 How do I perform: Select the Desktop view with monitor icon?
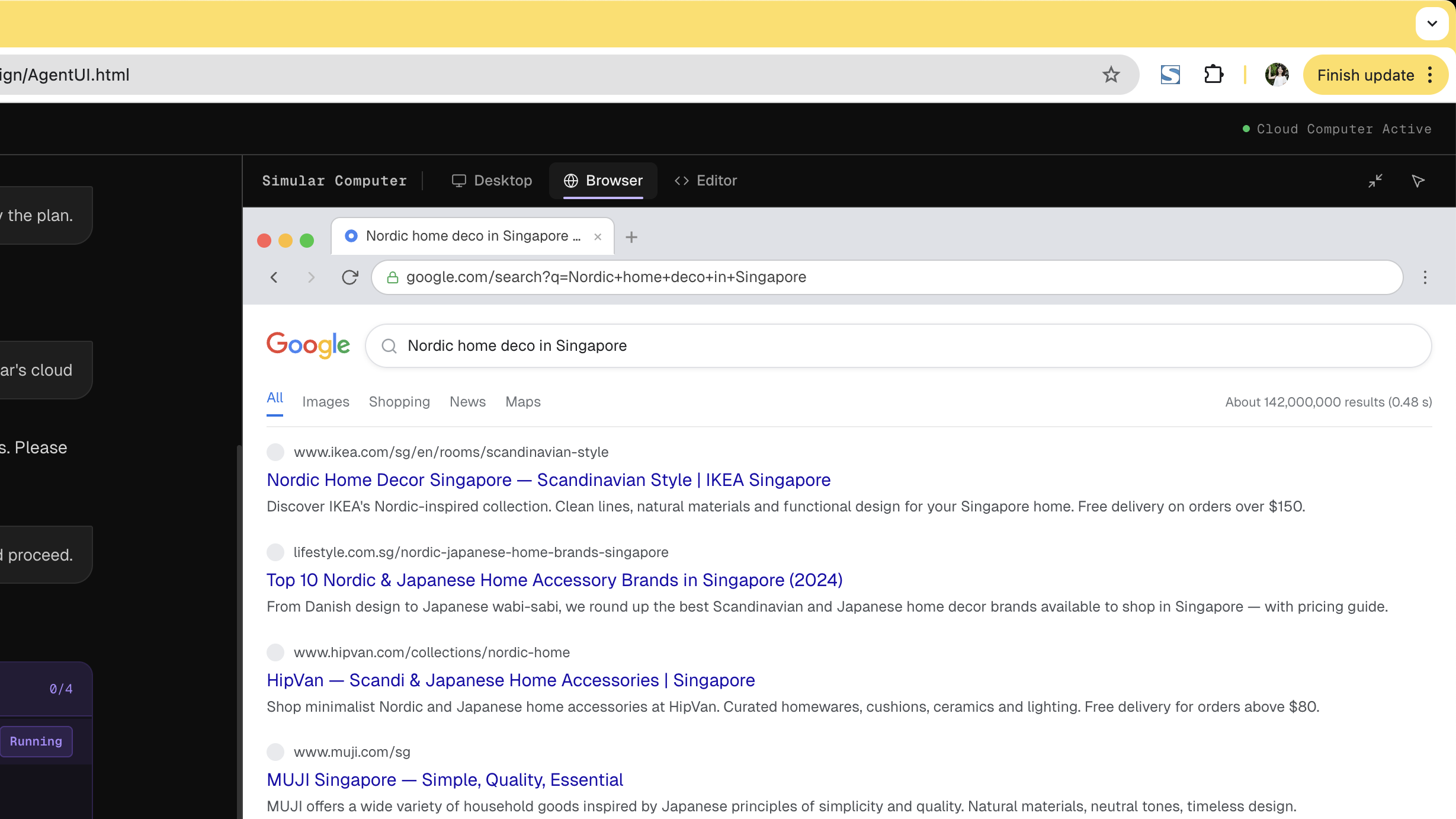[x=492, y=181]
